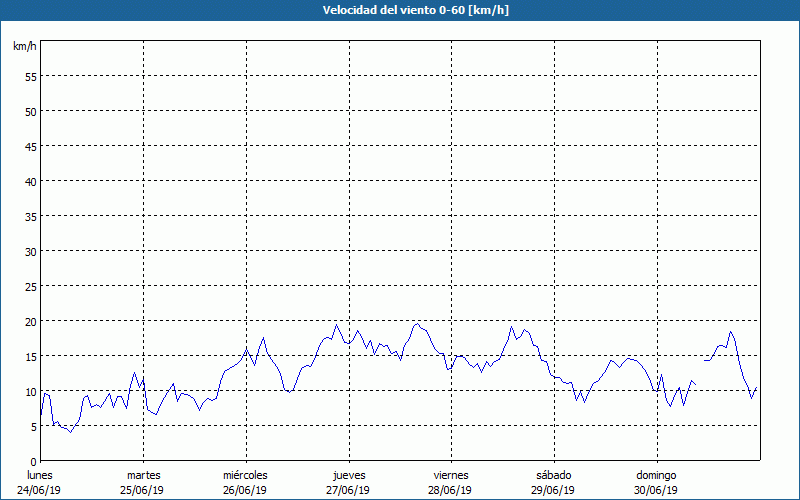Select the 45 value on the y-axis

(31, 146)
